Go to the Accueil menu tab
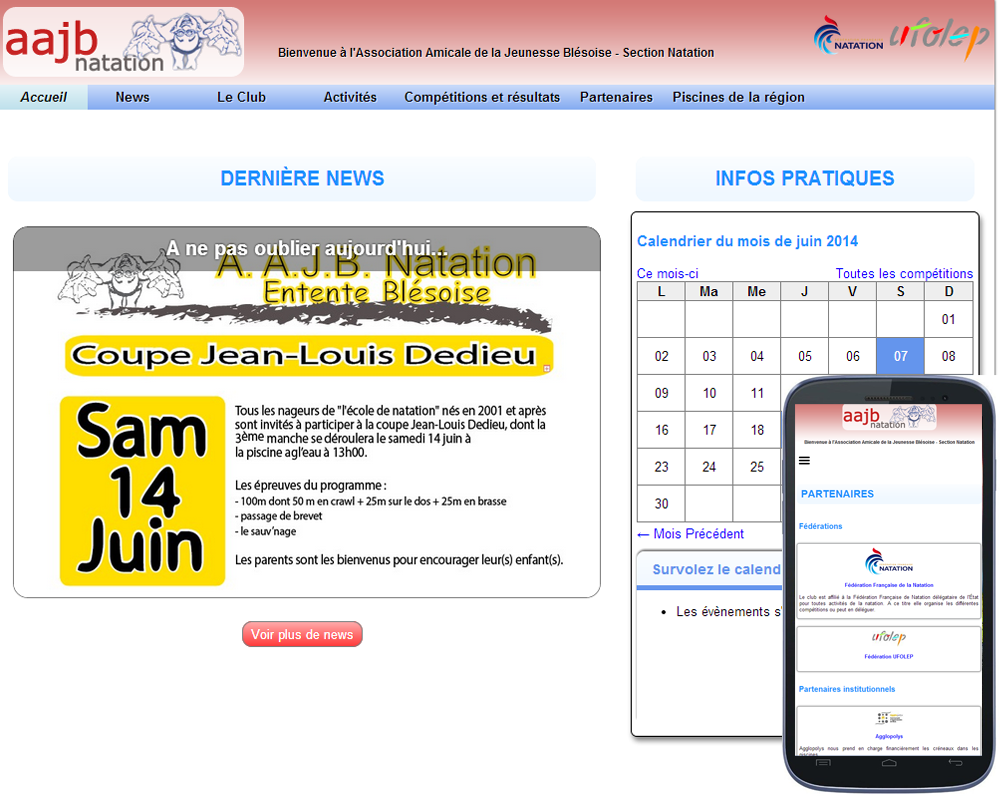This screenshot has height=800, width=1000. click(43, 97)
